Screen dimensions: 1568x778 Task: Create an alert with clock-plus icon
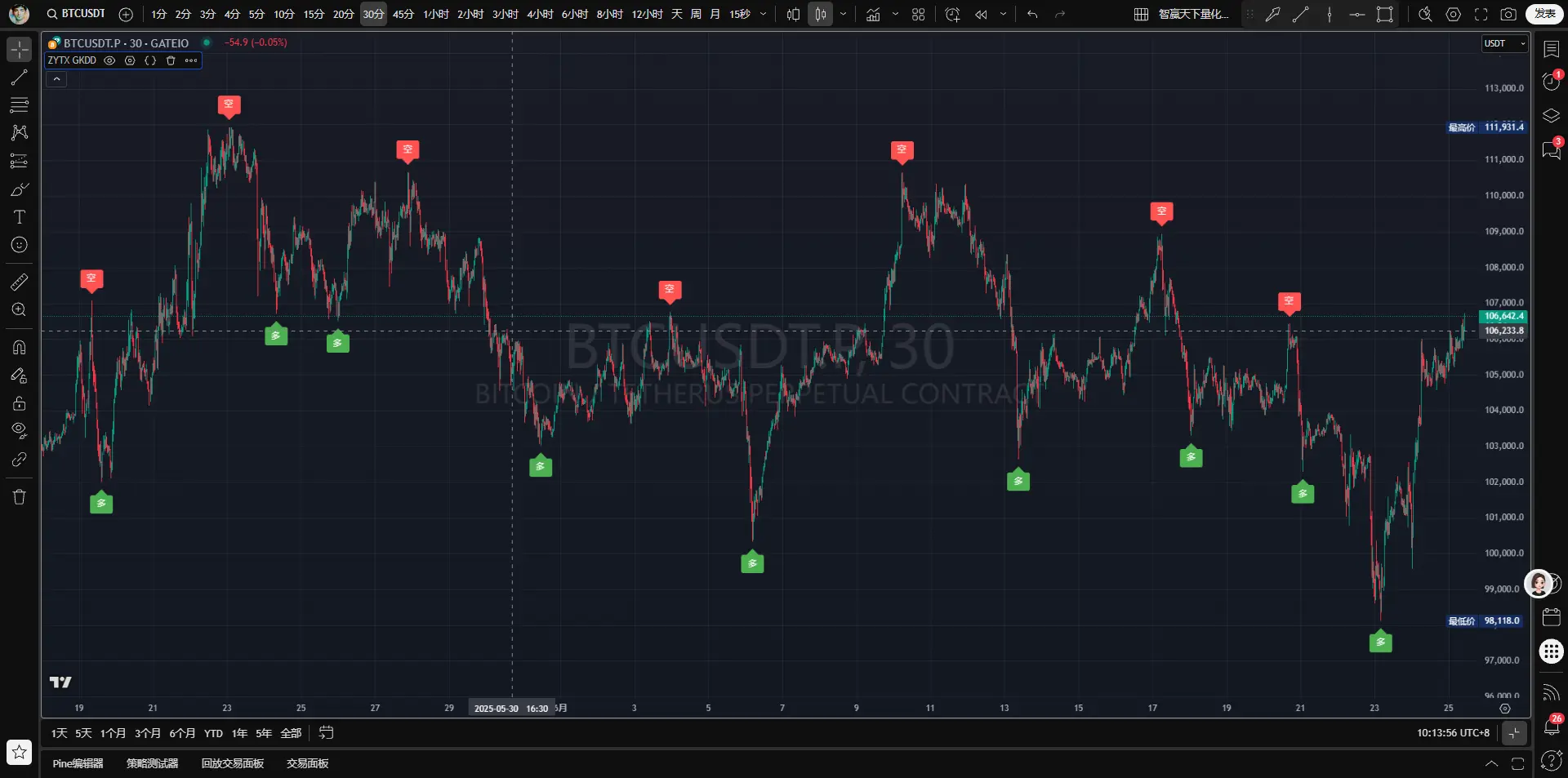click(952, 14)
